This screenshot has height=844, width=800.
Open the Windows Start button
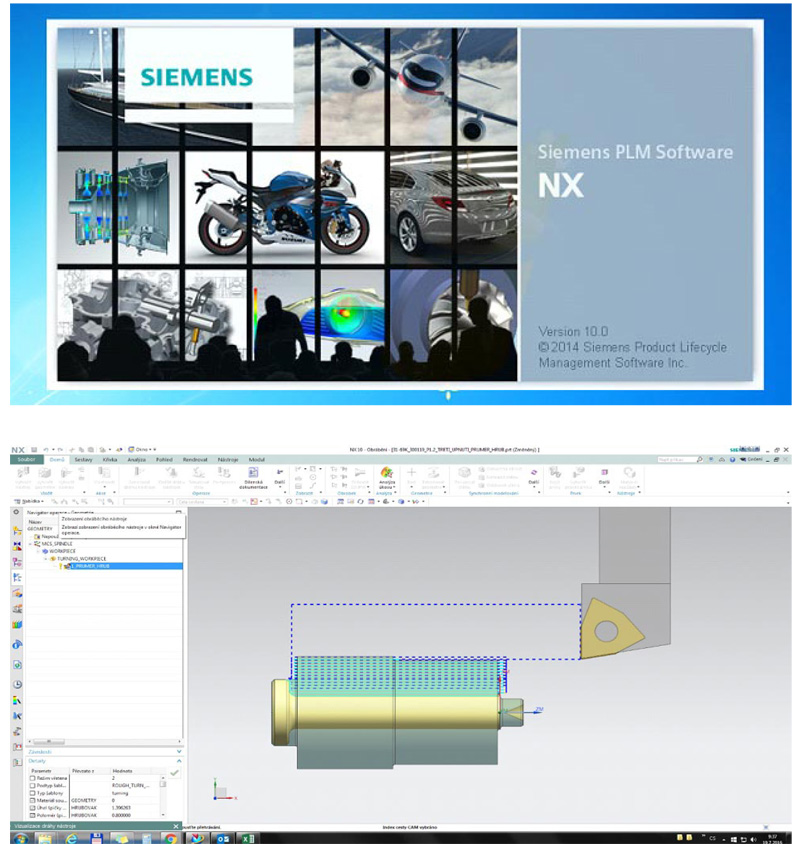click(x=20, y=839)
